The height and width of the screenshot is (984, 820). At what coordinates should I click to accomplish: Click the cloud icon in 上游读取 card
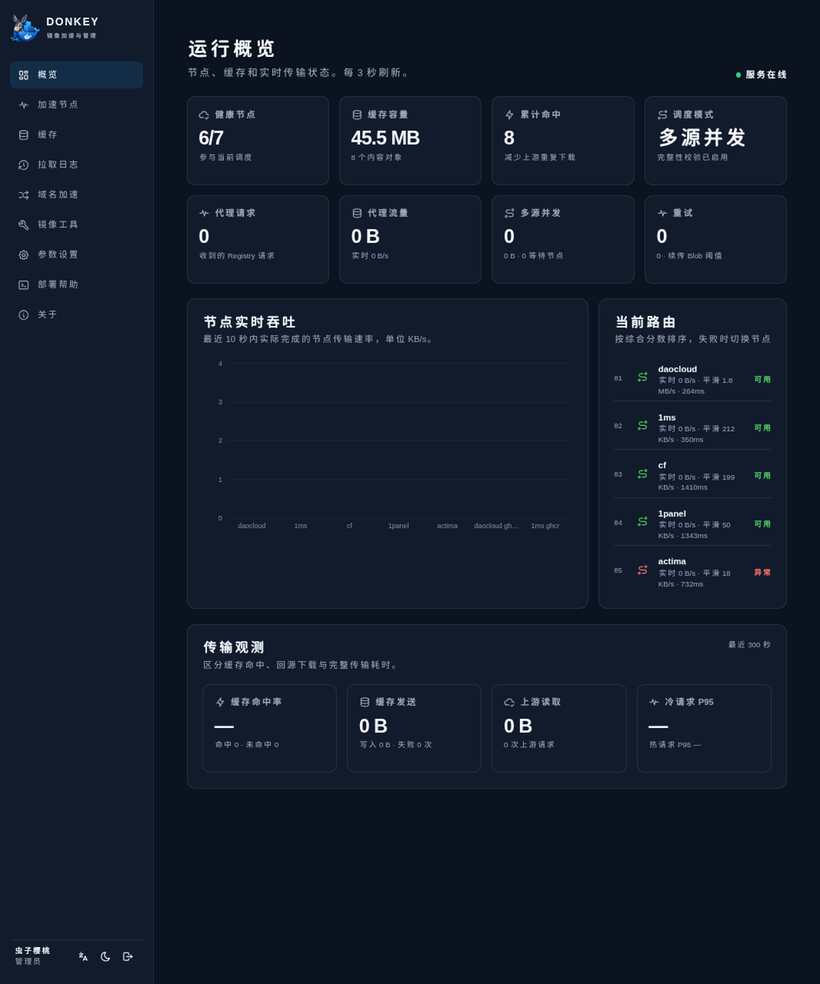[509, 702]
